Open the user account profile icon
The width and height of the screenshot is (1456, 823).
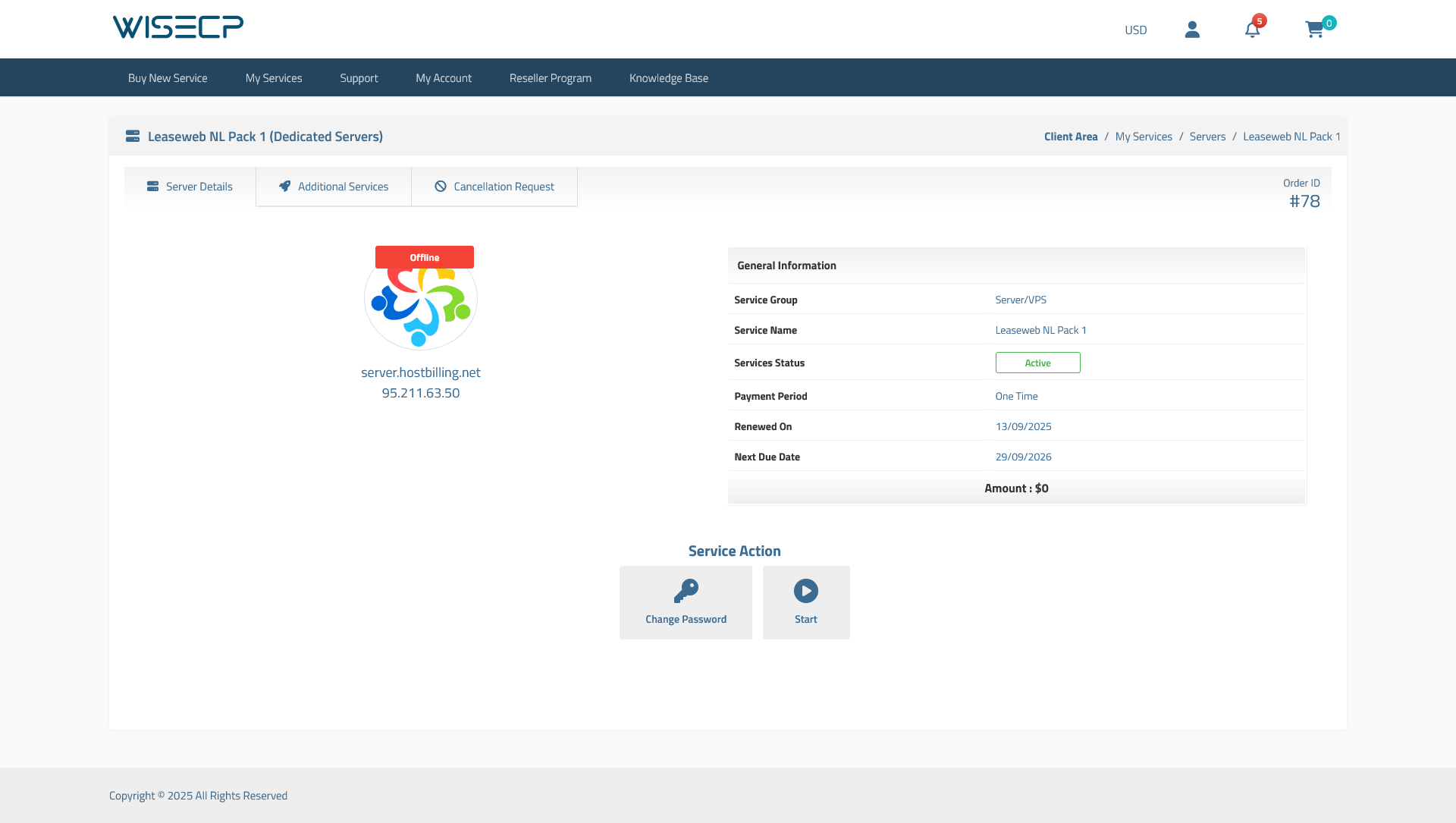[1192, 30]
